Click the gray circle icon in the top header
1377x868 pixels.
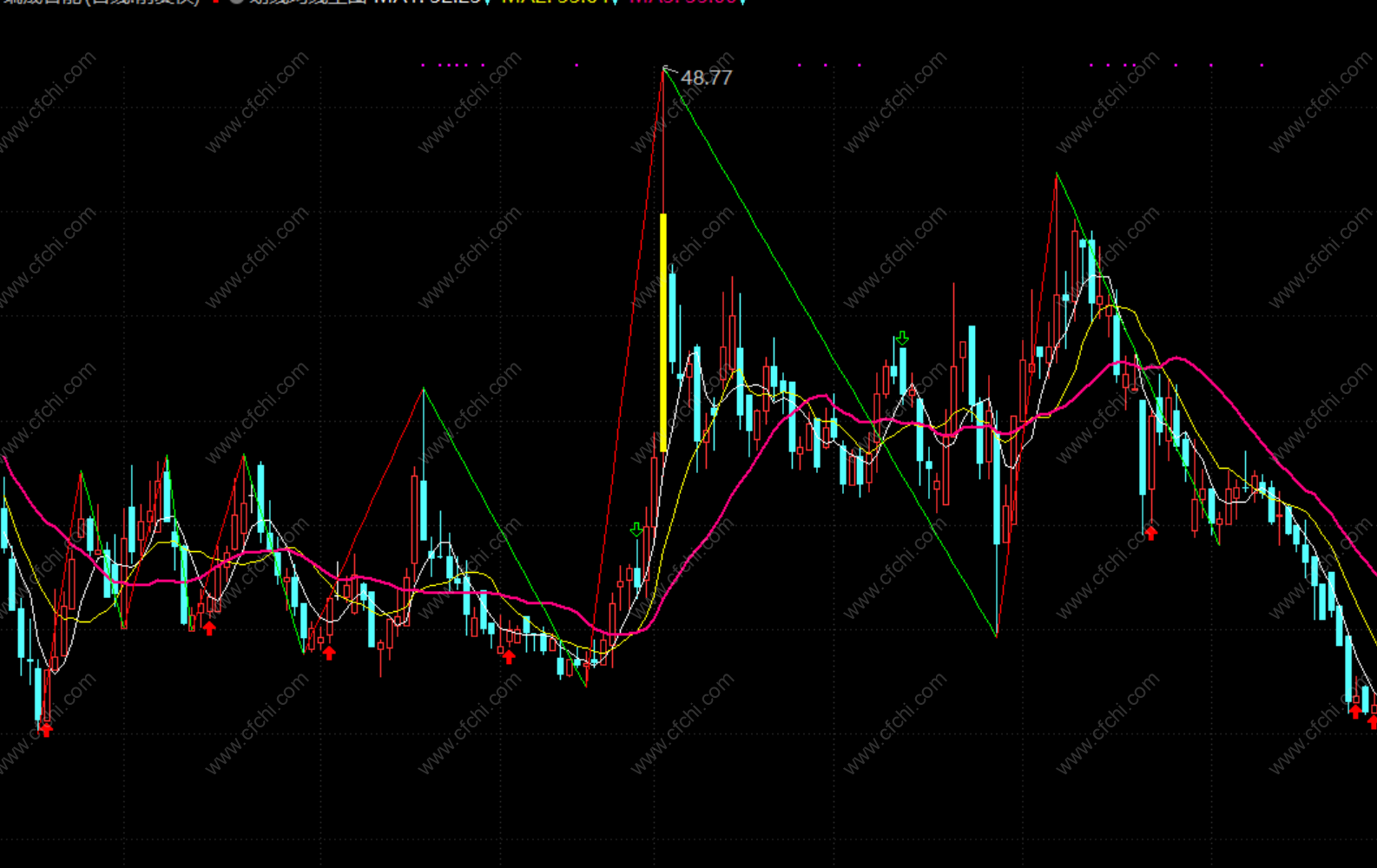pyautogui.click(x=236, y=3)
